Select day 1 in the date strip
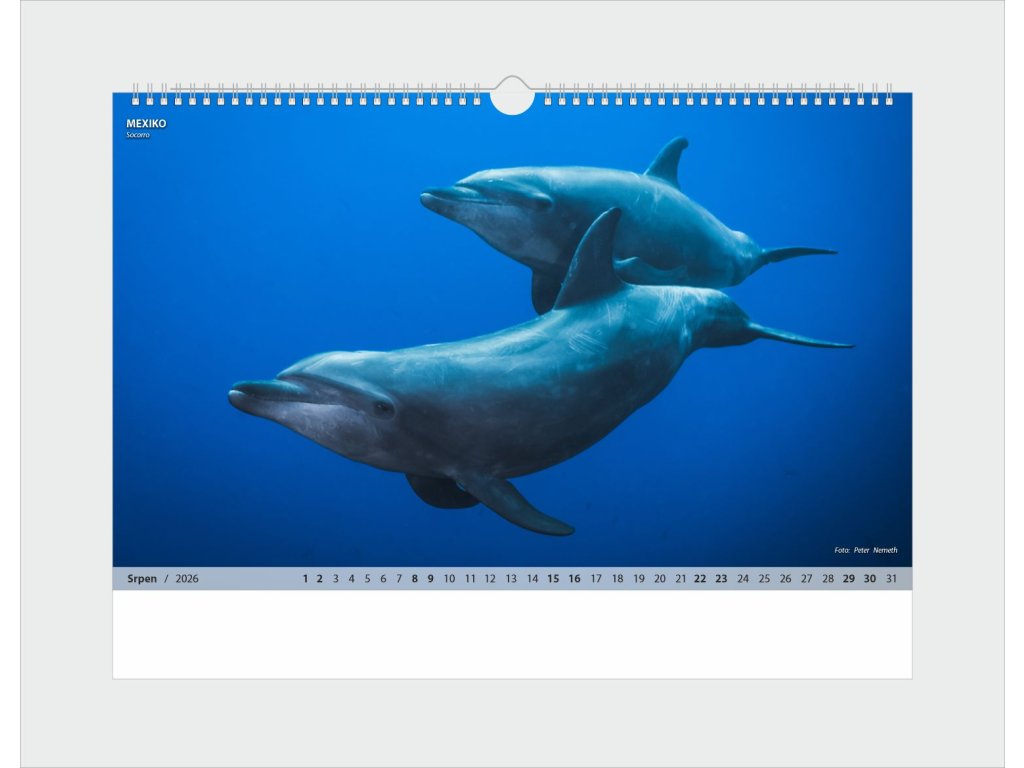This screenshot has height=768, width=1024. [x=305, y=579]
